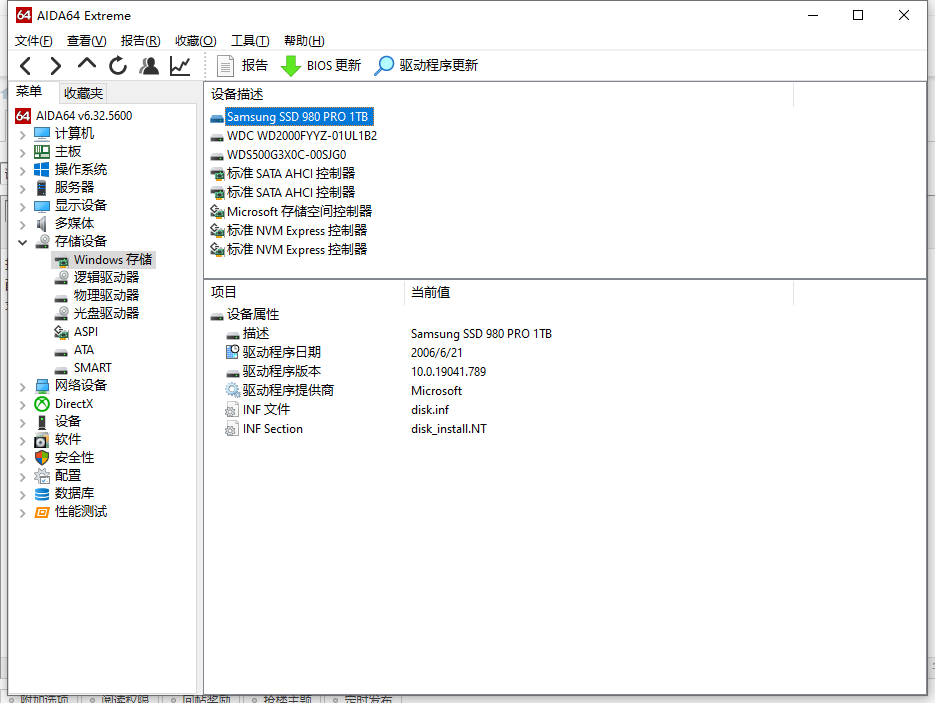Open the user/favorites person icon
The height and width of the screenshot is (703, 935).
pos(149,66)
